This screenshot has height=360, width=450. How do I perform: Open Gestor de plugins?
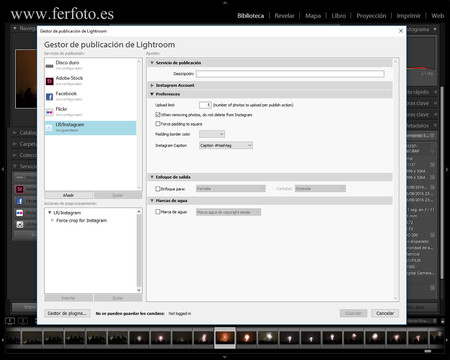coord(67,313)
